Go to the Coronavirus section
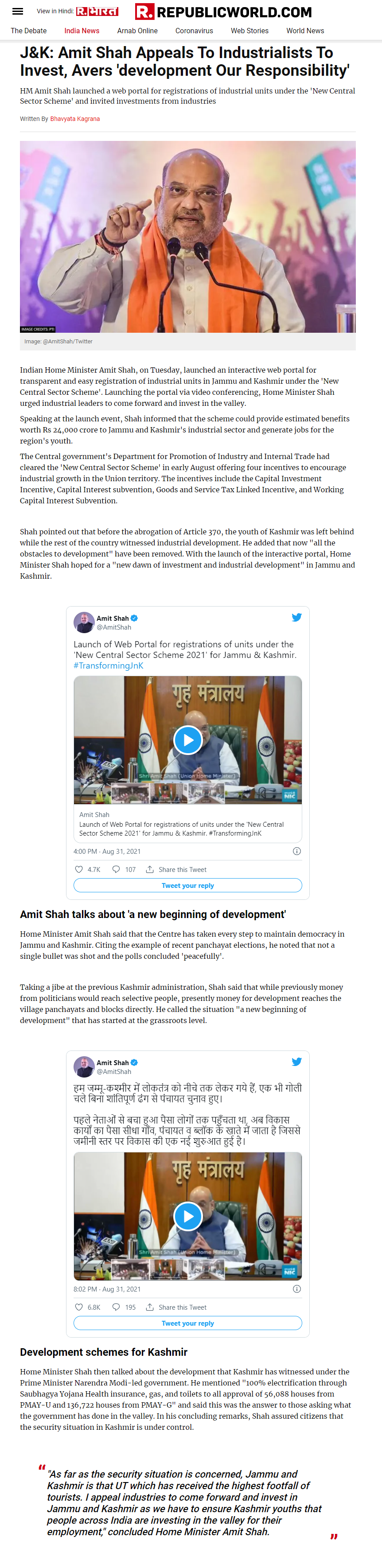Image resolution: width=382 pixels, height=1568 pixels. 195,31
